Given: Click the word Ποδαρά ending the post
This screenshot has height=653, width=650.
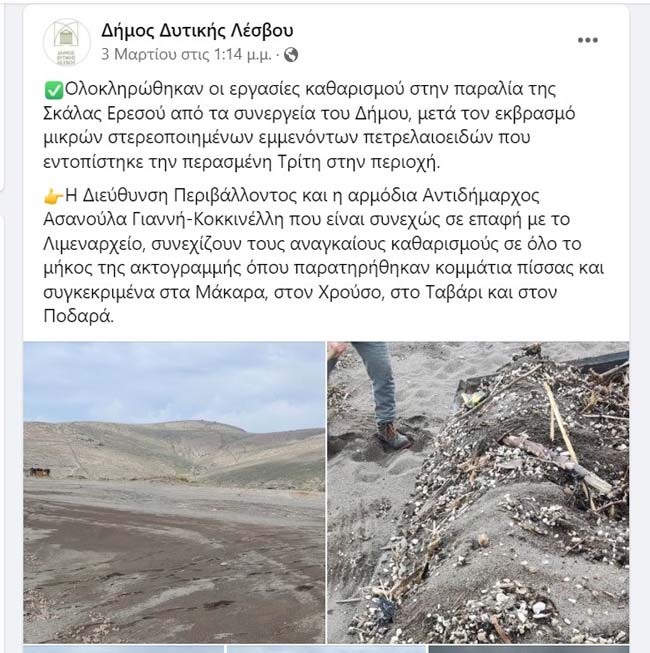Looking at the screenshot, I should point(78,317).
